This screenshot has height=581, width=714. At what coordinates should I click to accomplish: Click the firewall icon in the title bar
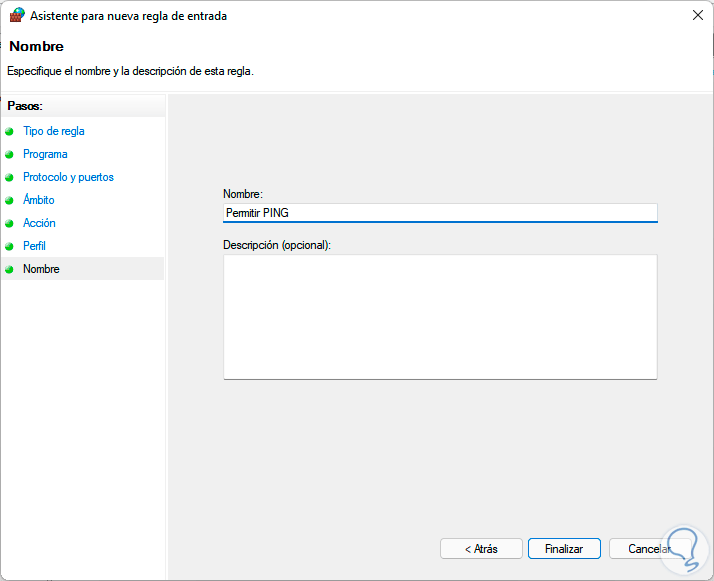coord(16,15)
